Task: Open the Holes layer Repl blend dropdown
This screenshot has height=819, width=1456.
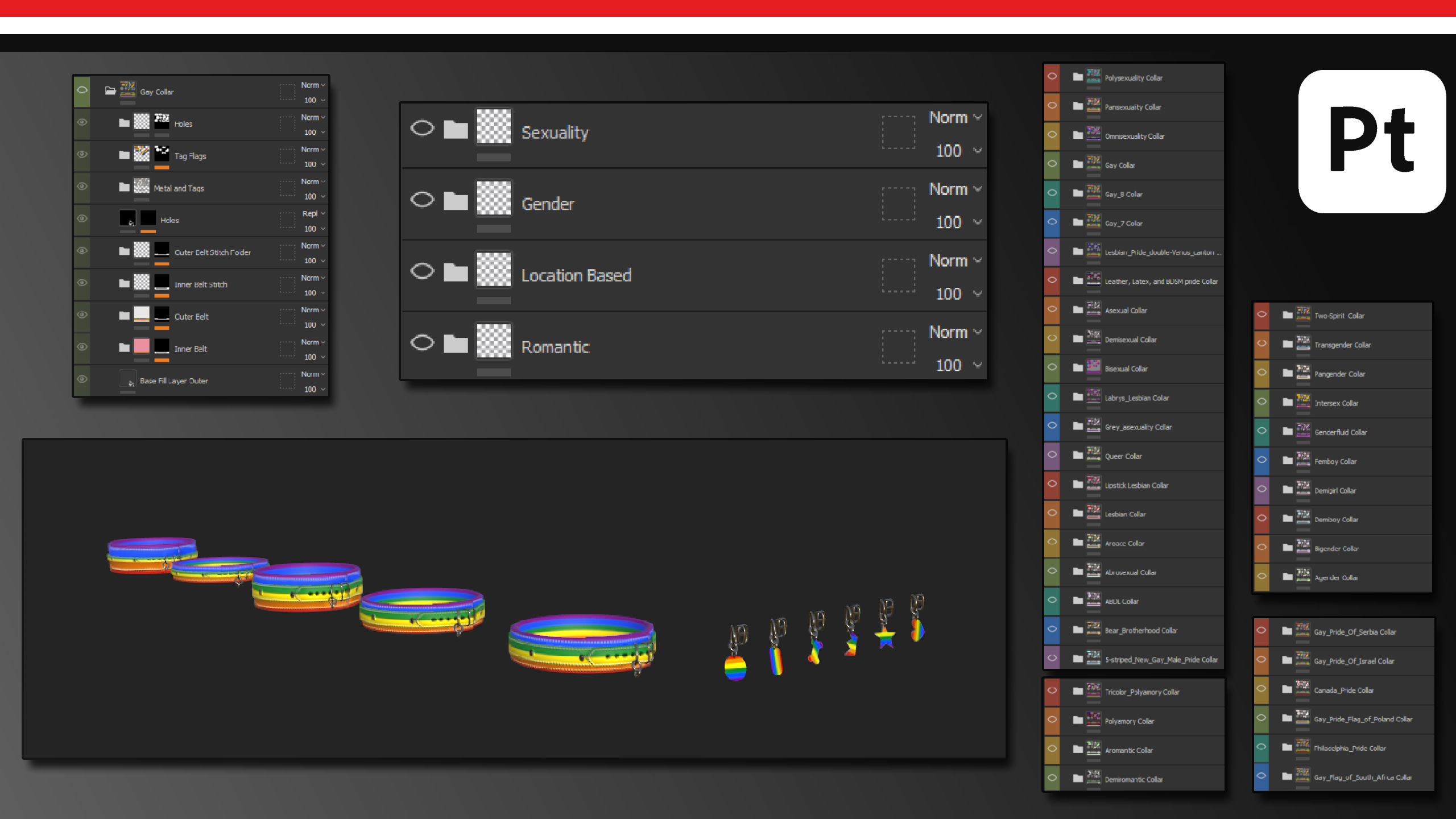Action: (x=313, y=214)
